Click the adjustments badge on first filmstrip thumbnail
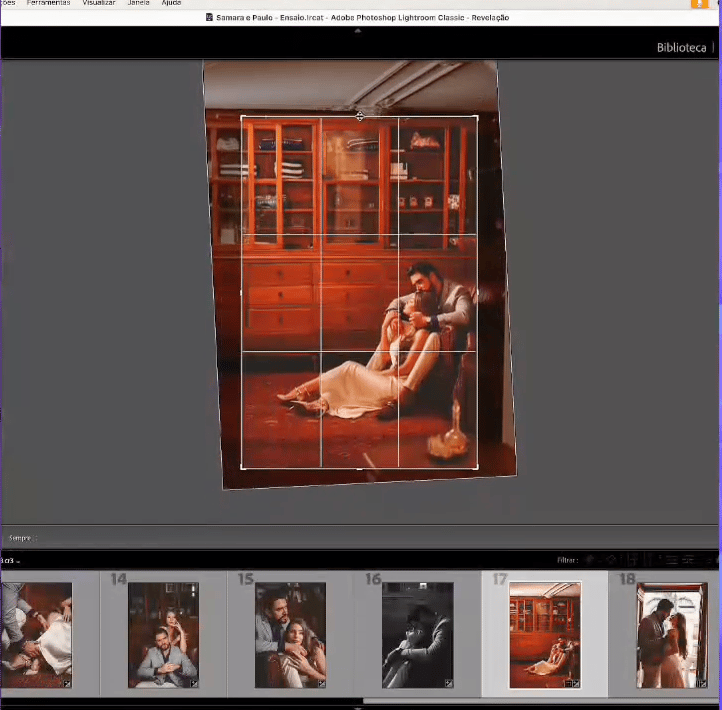 [x=67, y=684]
